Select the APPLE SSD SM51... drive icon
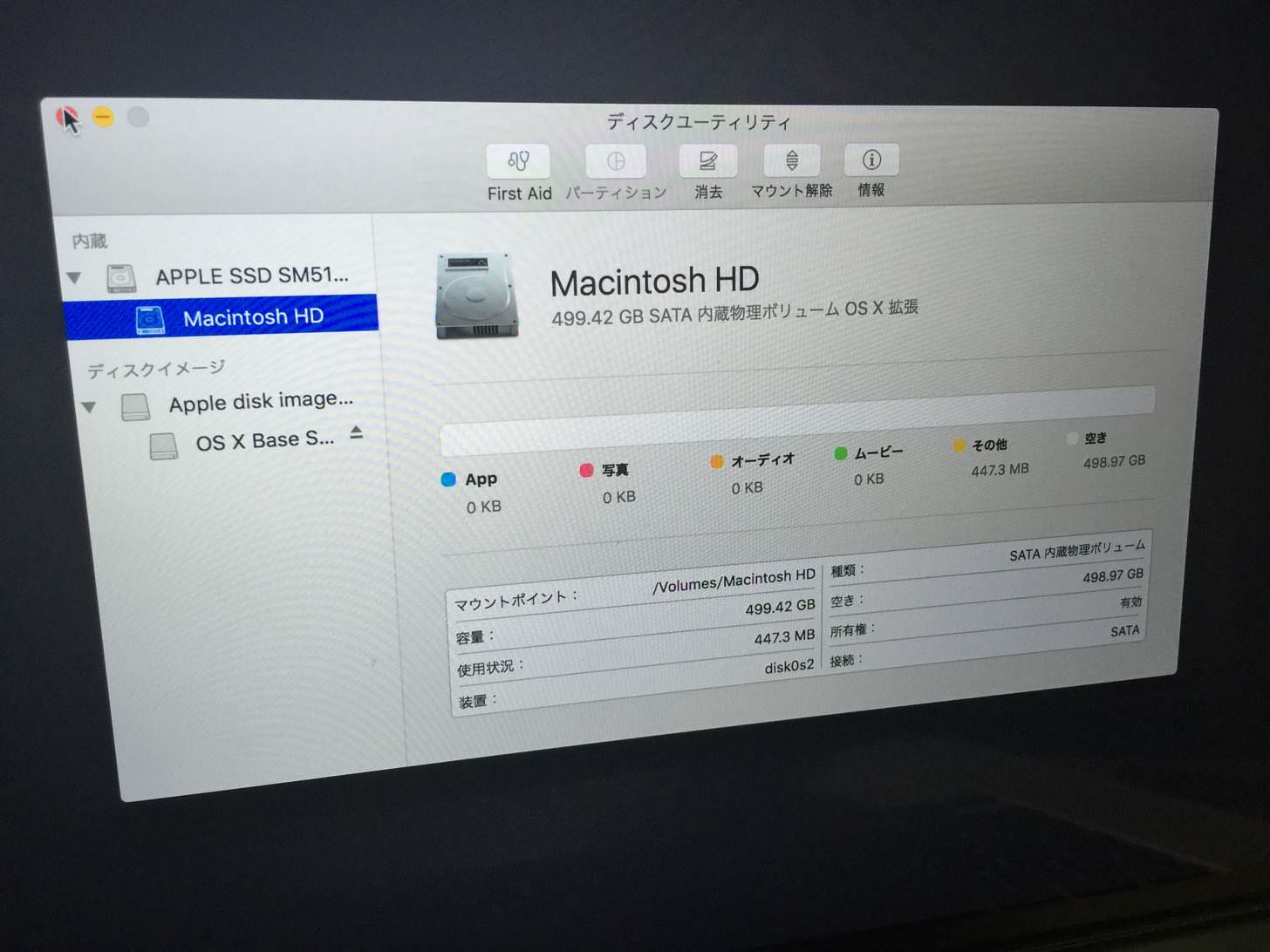Viewport: 1270px width, 952px height. [x=121, y=278]
